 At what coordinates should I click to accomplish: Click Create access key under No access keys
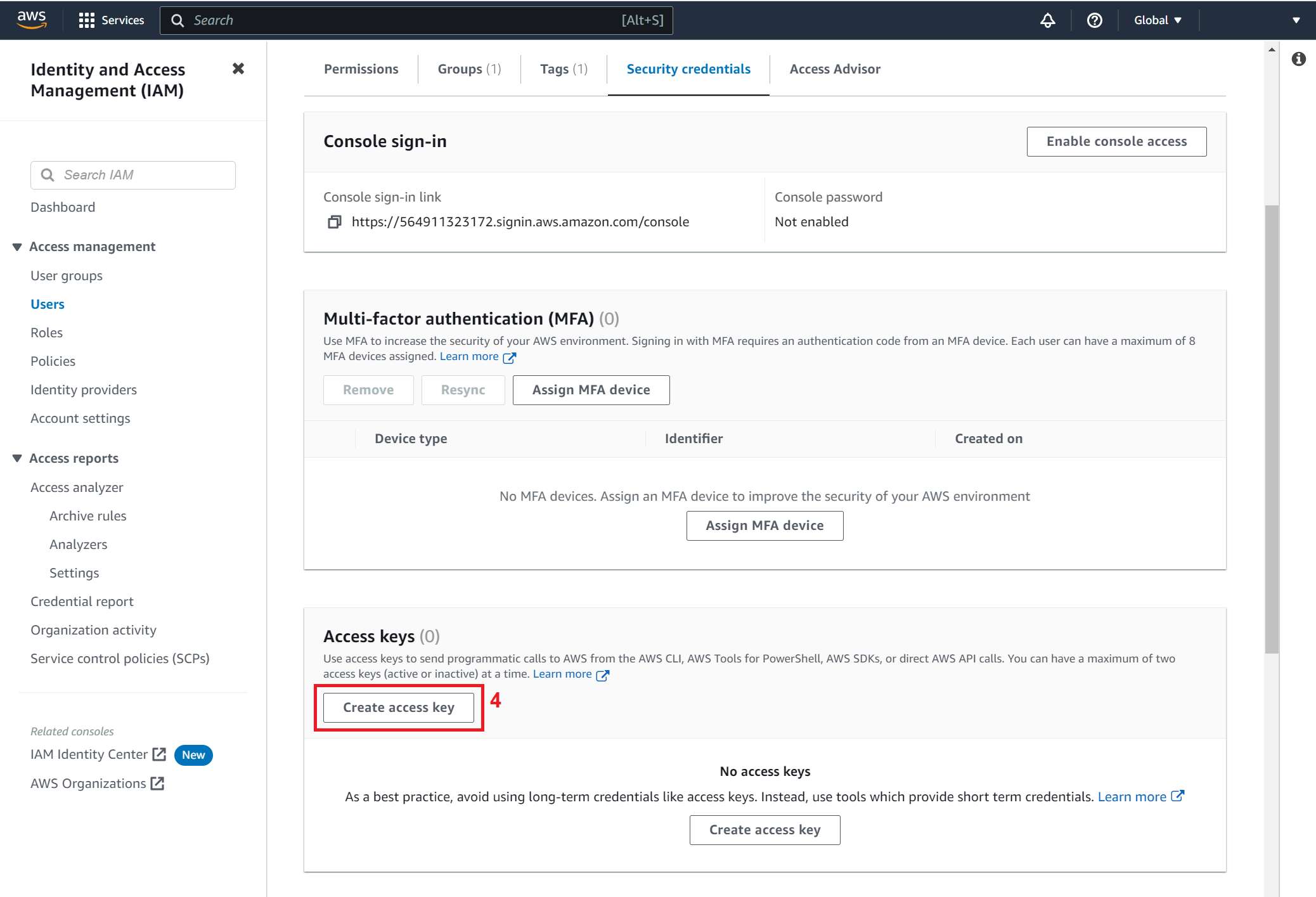coord(764,830)
